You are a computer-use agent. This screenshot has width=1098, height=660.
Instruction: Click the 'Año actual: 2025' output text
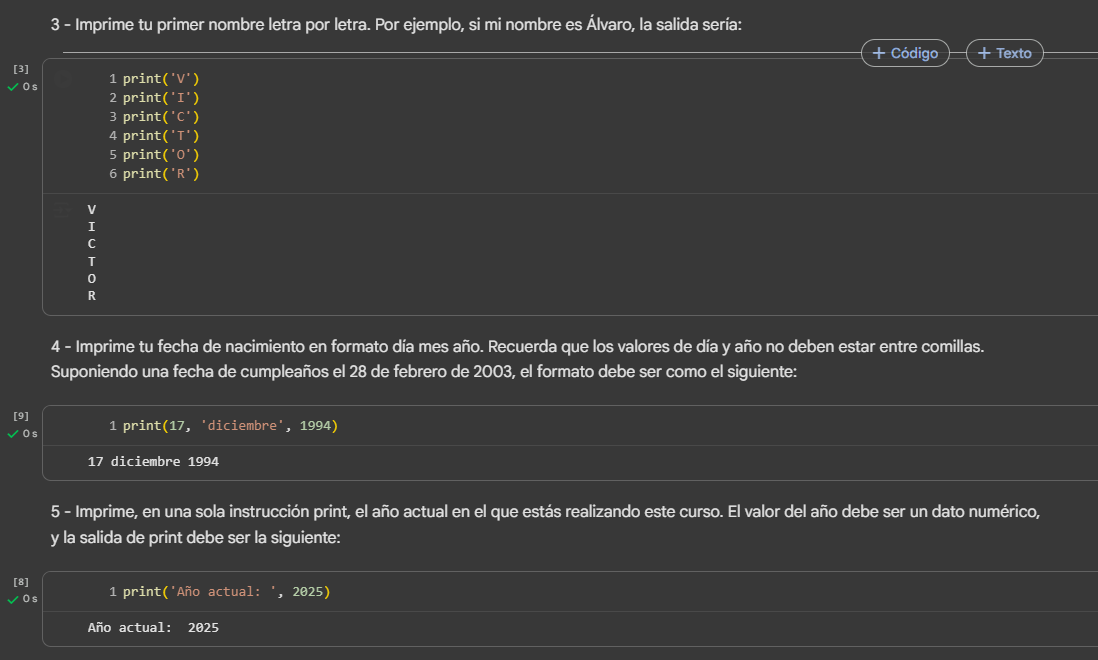(x=153, y=628)
